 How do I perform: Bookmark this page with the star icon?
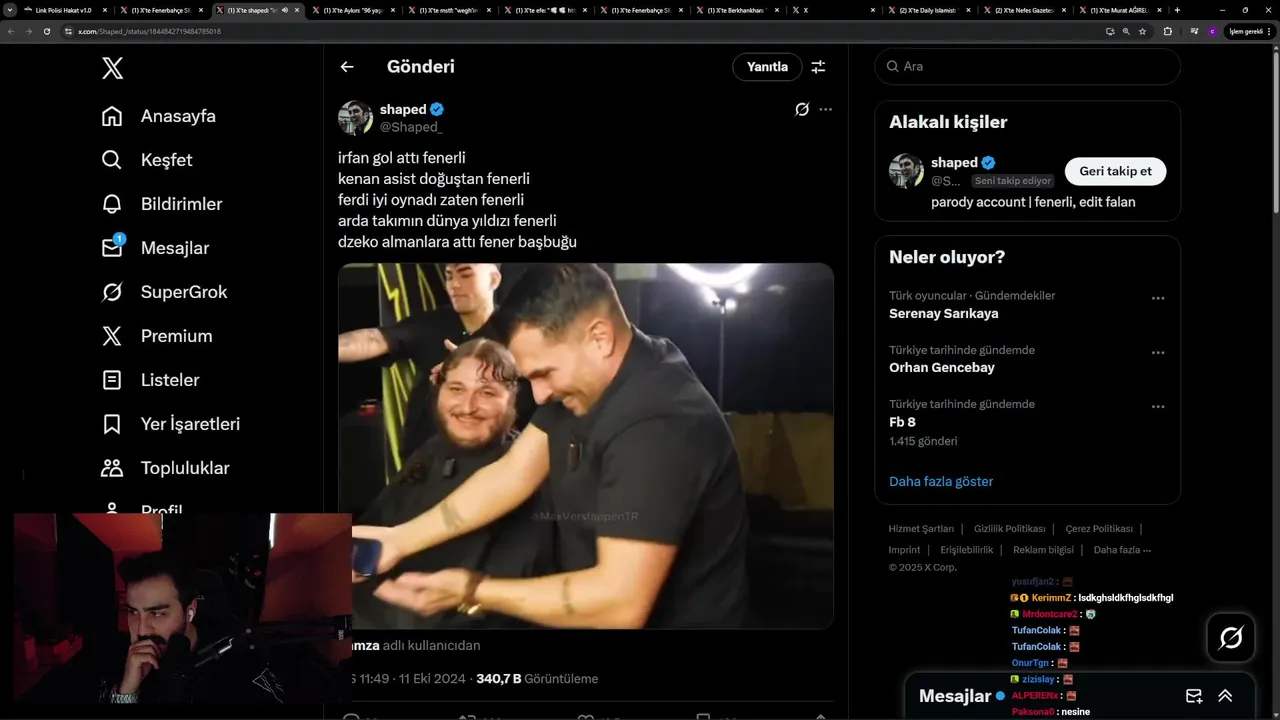(1142, 31)
